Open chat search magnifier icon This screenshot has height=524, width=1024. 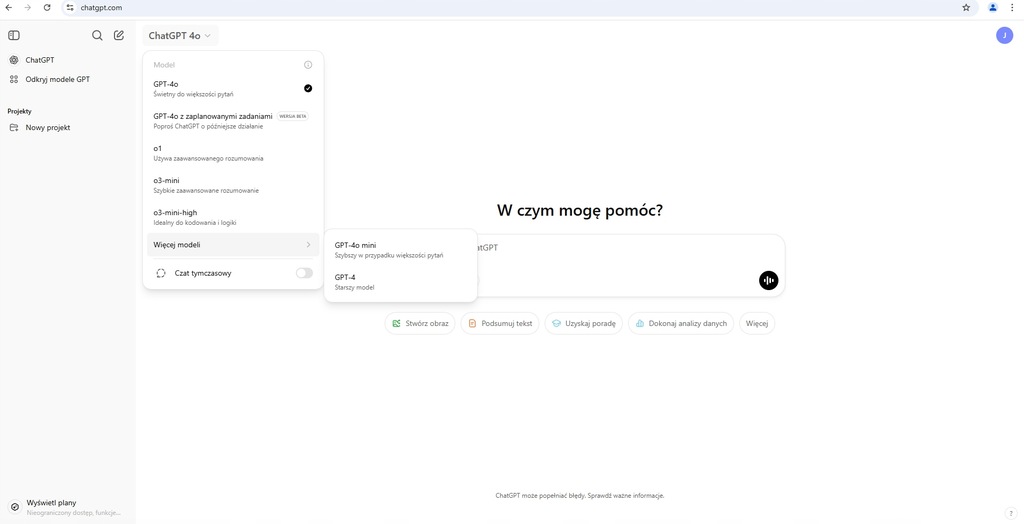tap(97, 35)
